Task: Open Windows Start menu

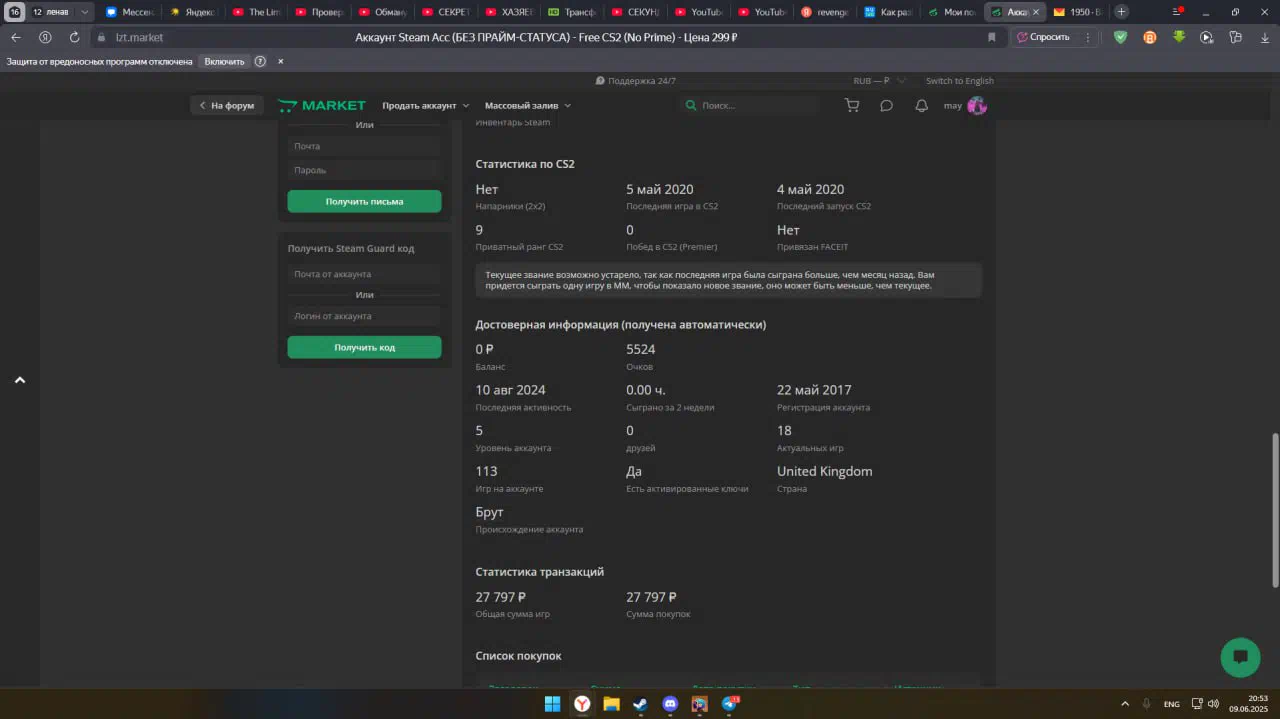Action: tap(552, 704)
